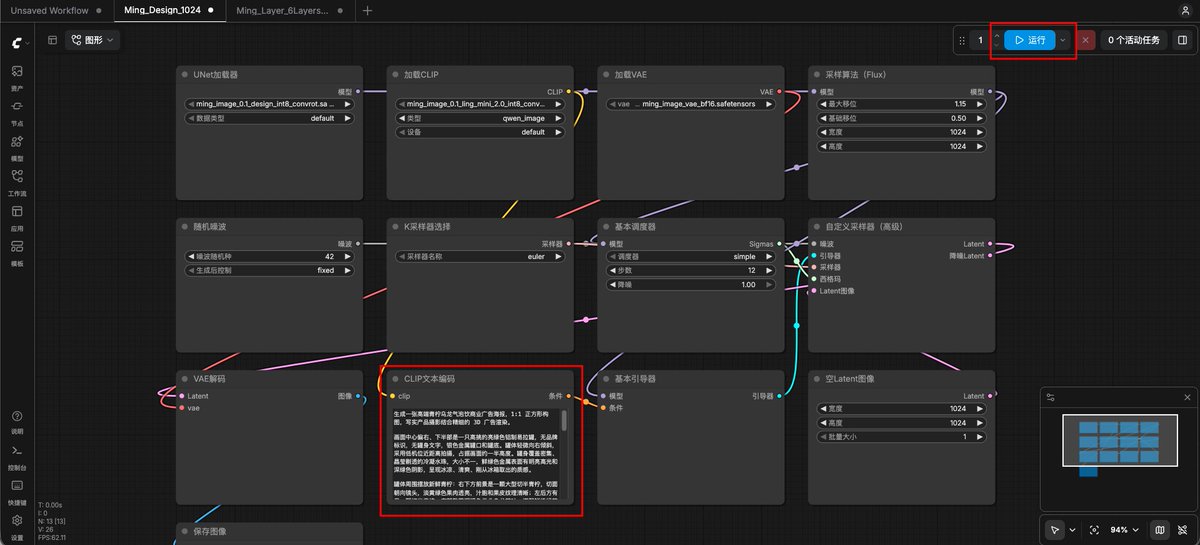Click the minimap viewport thumbnail
Screen dimensions: 1200x545
pos(1118,439)
